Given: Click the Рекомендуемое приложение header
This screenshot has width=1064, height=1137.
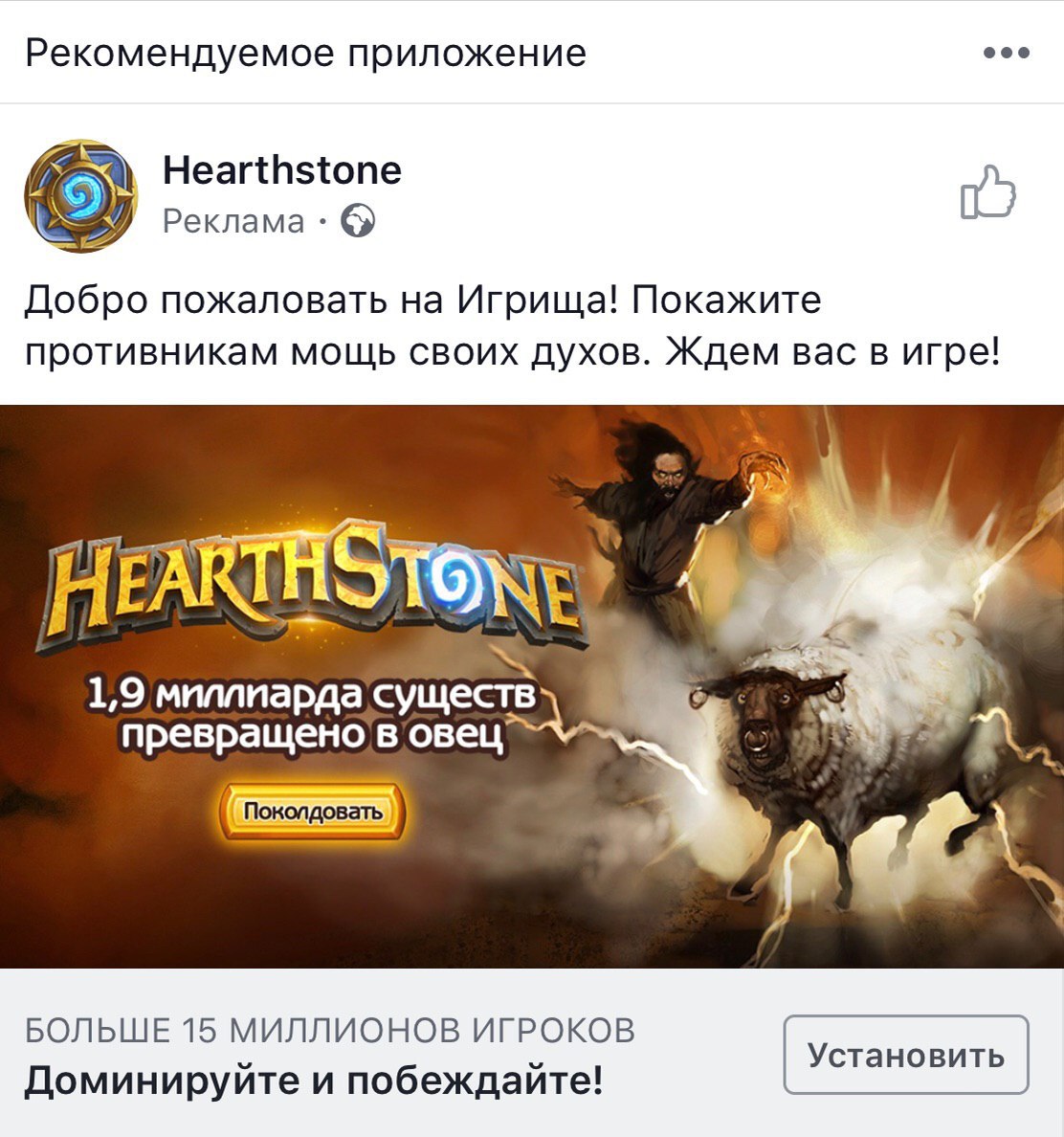Looking at the screenshot, I should click(306, 53).
